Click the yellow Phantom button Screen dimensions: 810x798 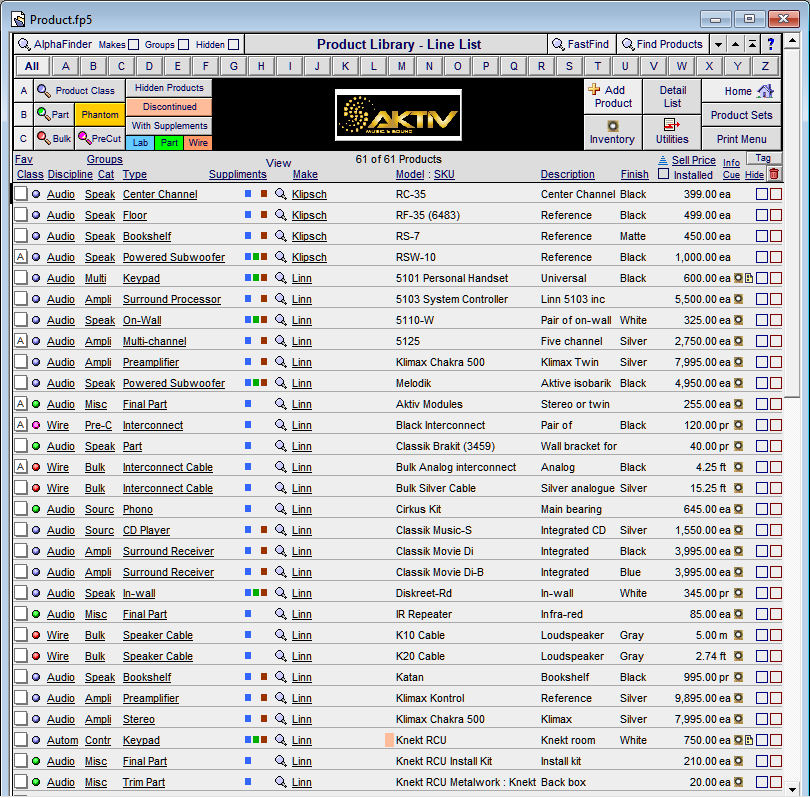tap(100, 115)
